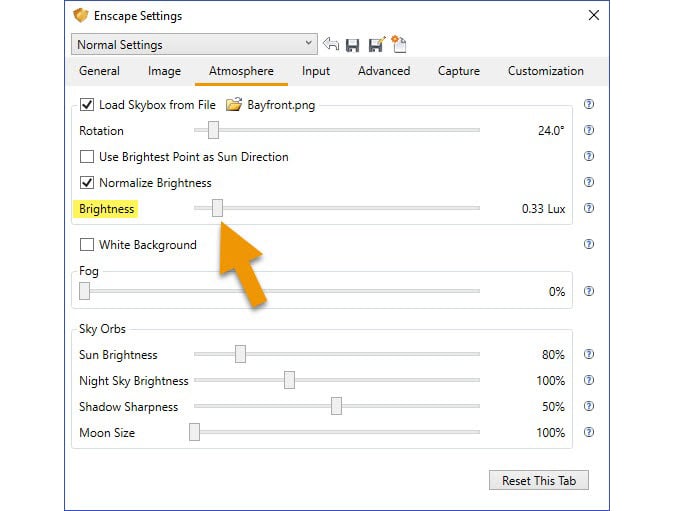Image resolution: width=676 pixels, height=511 pixels.
Task: Open help icon for Normalize Brightness
Action: click(588, 182)
